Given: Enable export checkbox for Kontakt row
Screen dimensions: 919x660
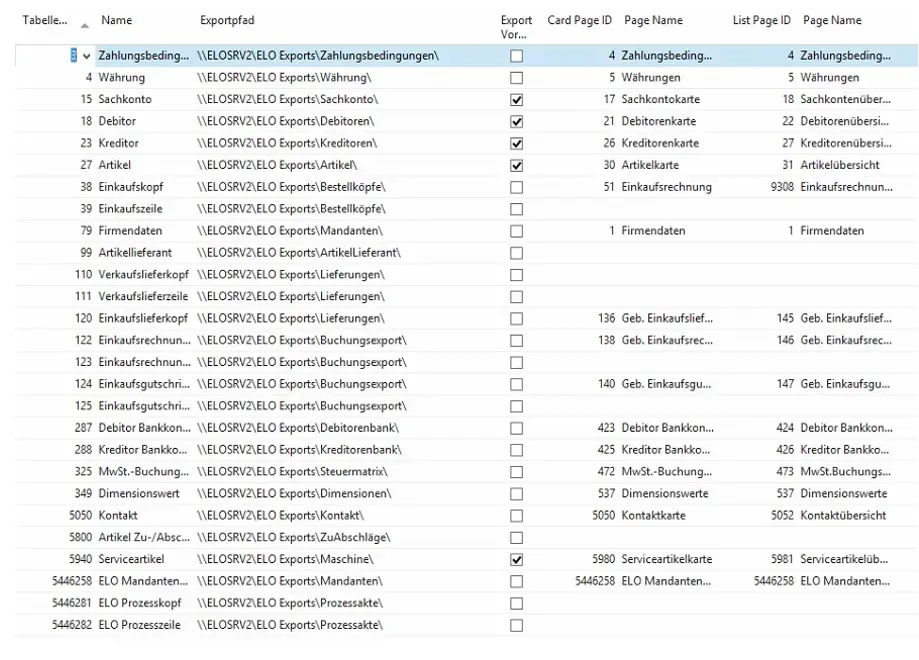Looking at the screenshot, I should (516, 516).
